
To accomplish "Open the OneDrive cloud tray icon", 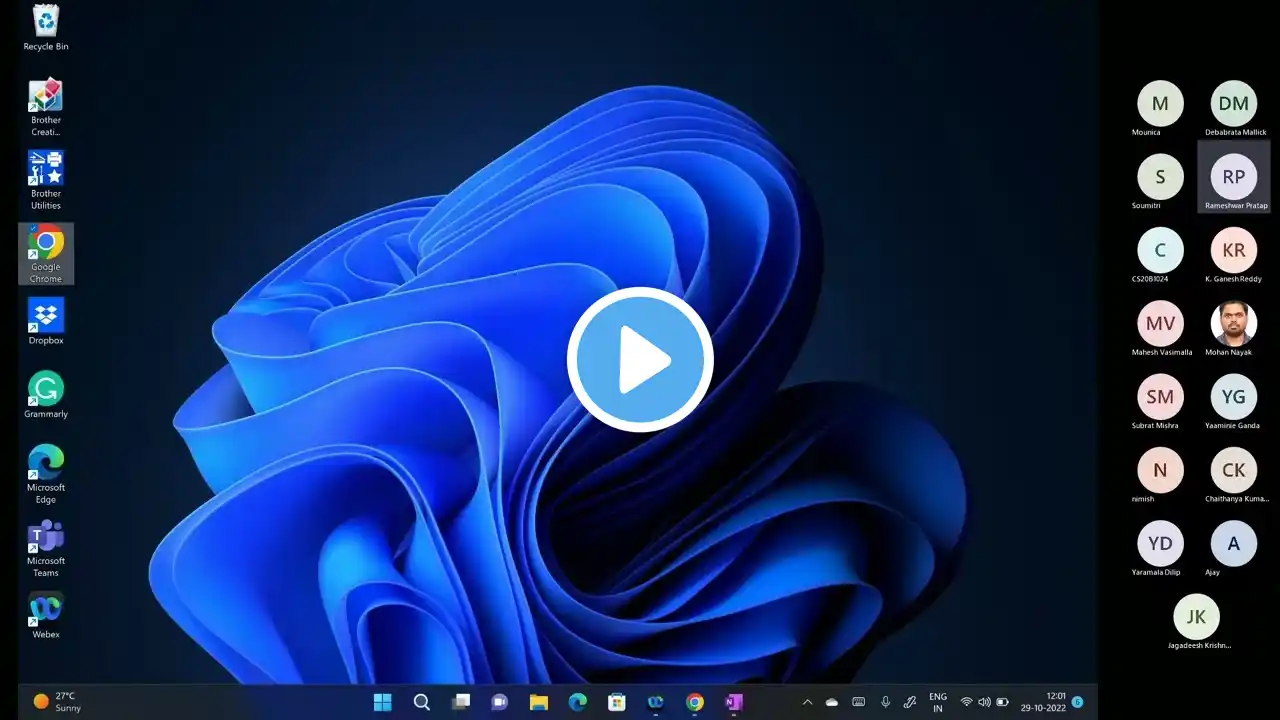I will click(832, 702).
